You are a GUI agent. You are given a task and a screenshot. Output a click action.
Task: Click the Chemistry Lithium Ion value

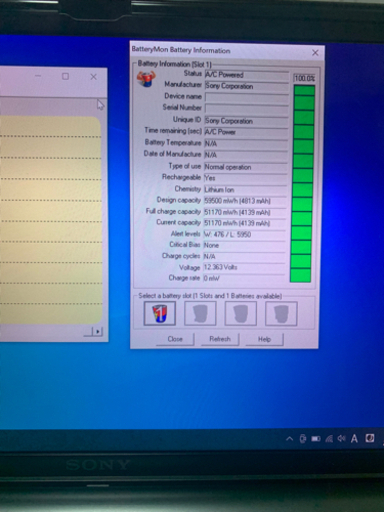click(x=245, y=190)
